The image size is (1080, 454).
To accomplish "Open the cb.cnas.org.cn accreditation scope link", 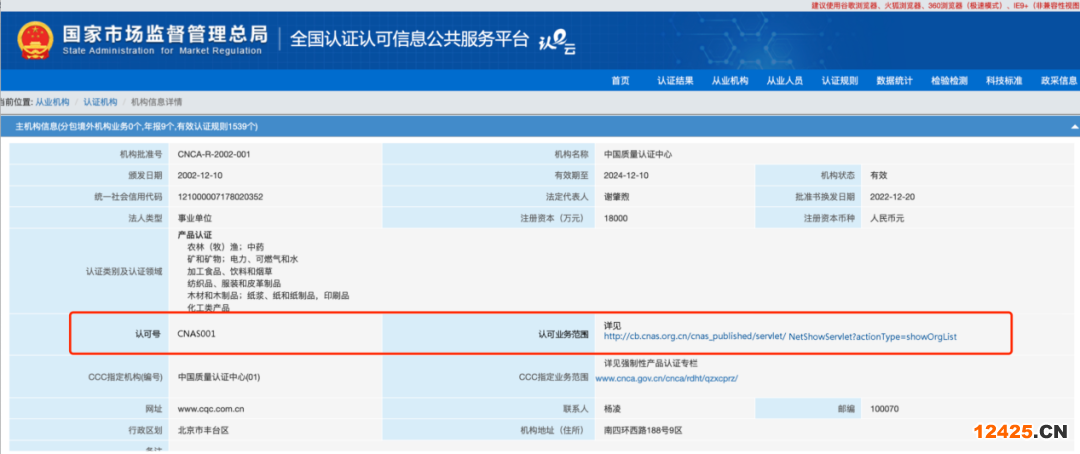I will coord(781,337).
